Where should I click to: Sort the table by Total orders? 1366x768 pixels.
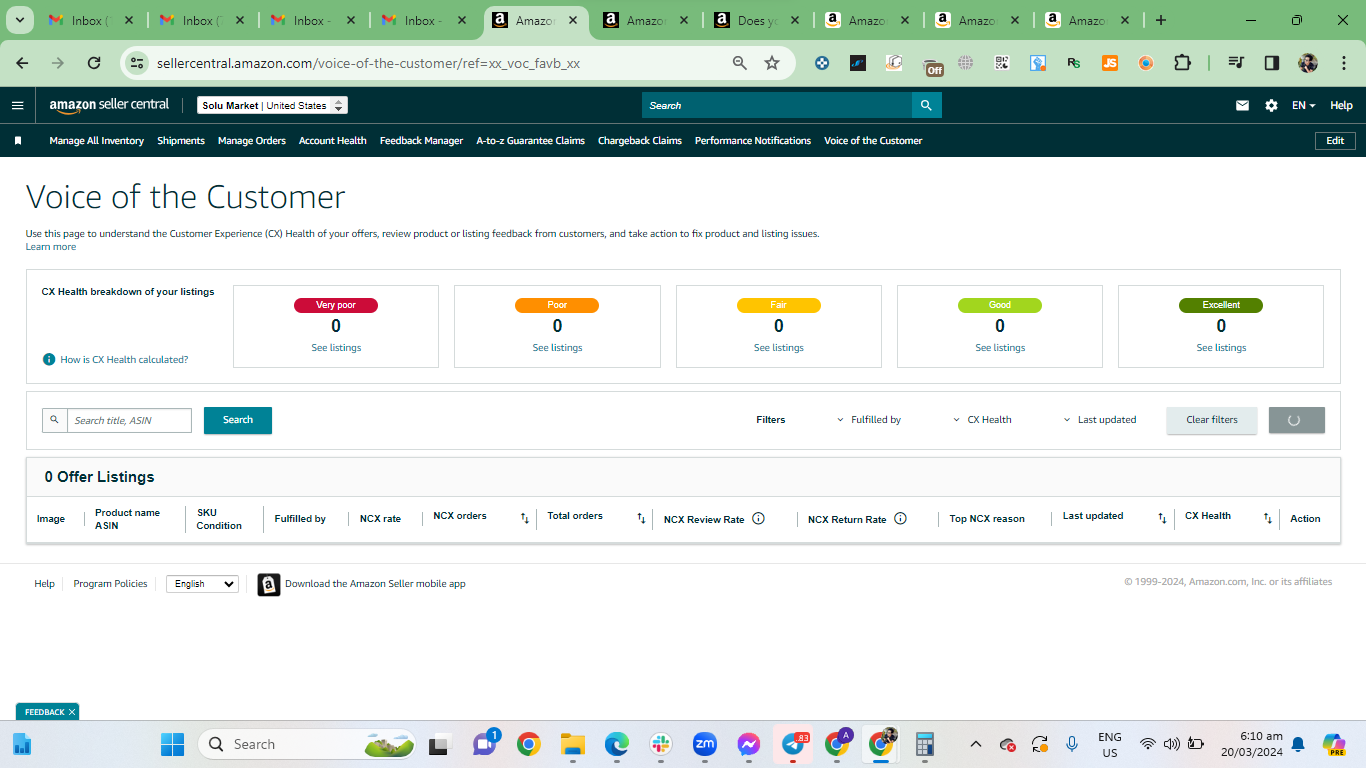tap(641, 518)
